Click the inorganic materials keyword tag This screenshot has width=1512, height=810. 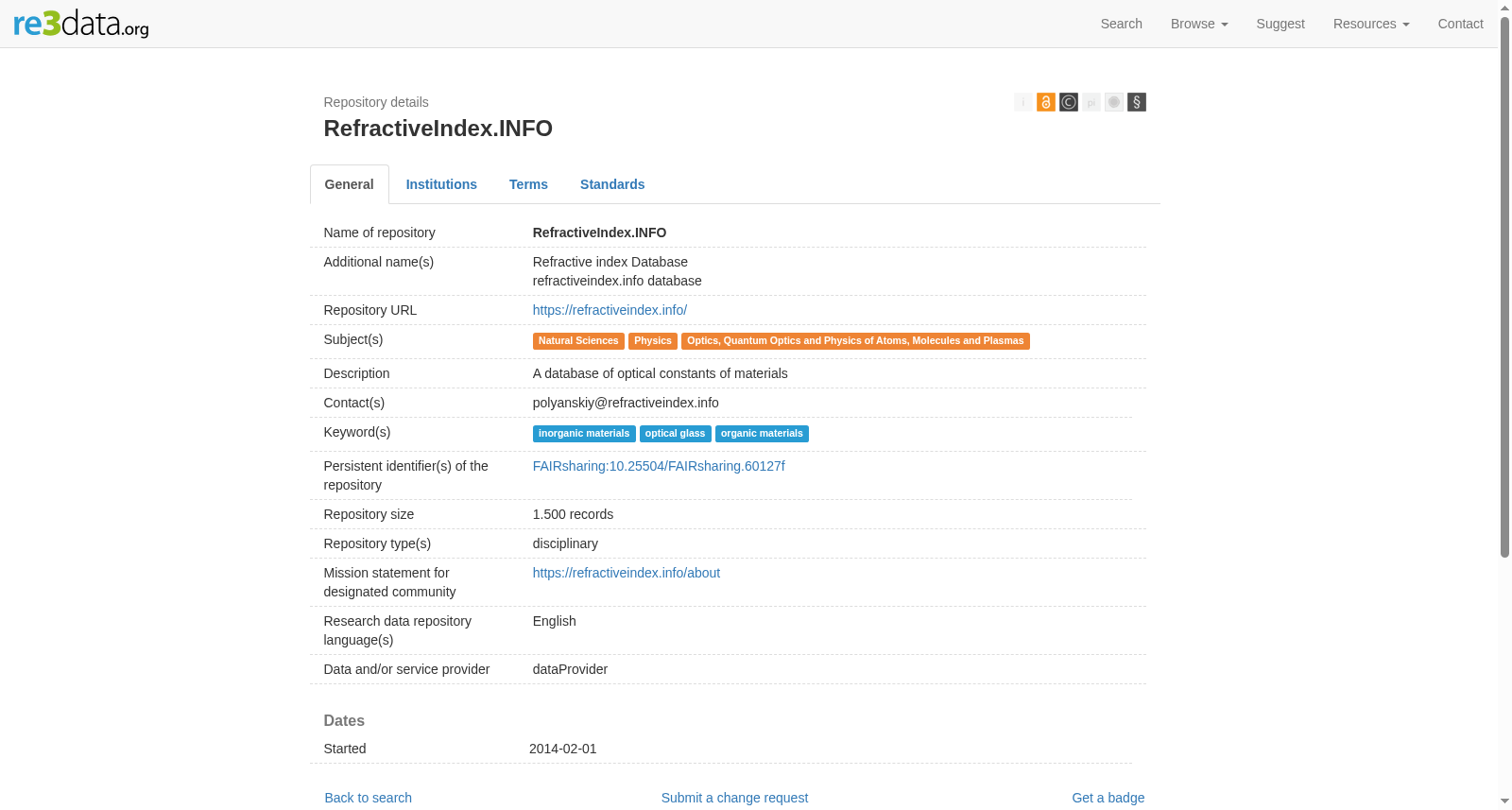point(584,434)
